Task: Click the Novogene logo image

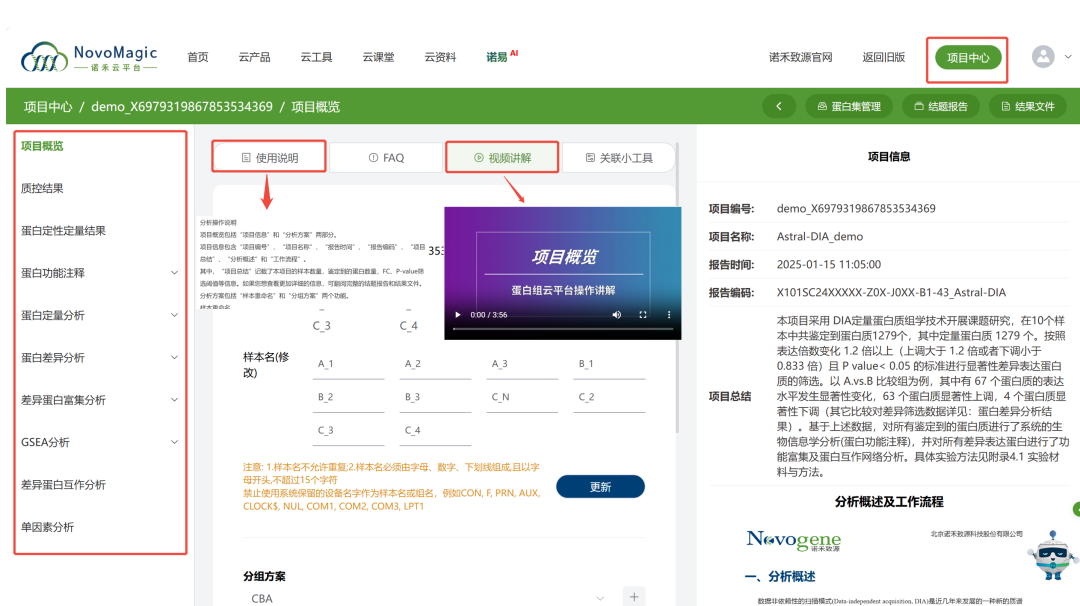Action: pos(793,540)
